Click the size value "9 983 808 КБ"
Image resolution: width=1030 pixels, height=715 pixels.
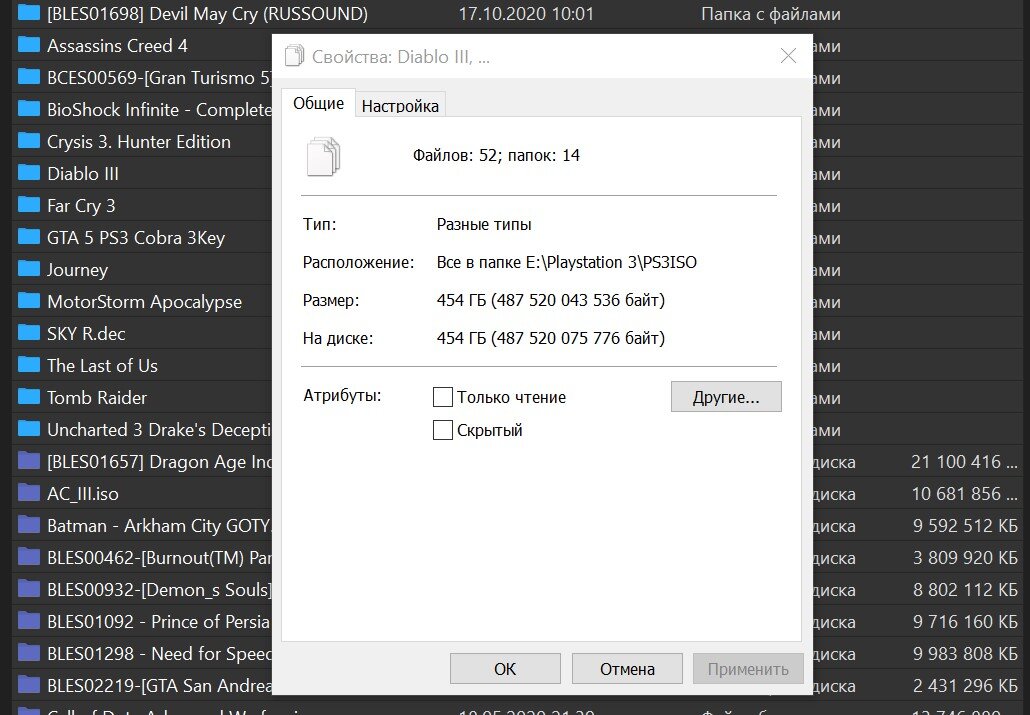965,654
